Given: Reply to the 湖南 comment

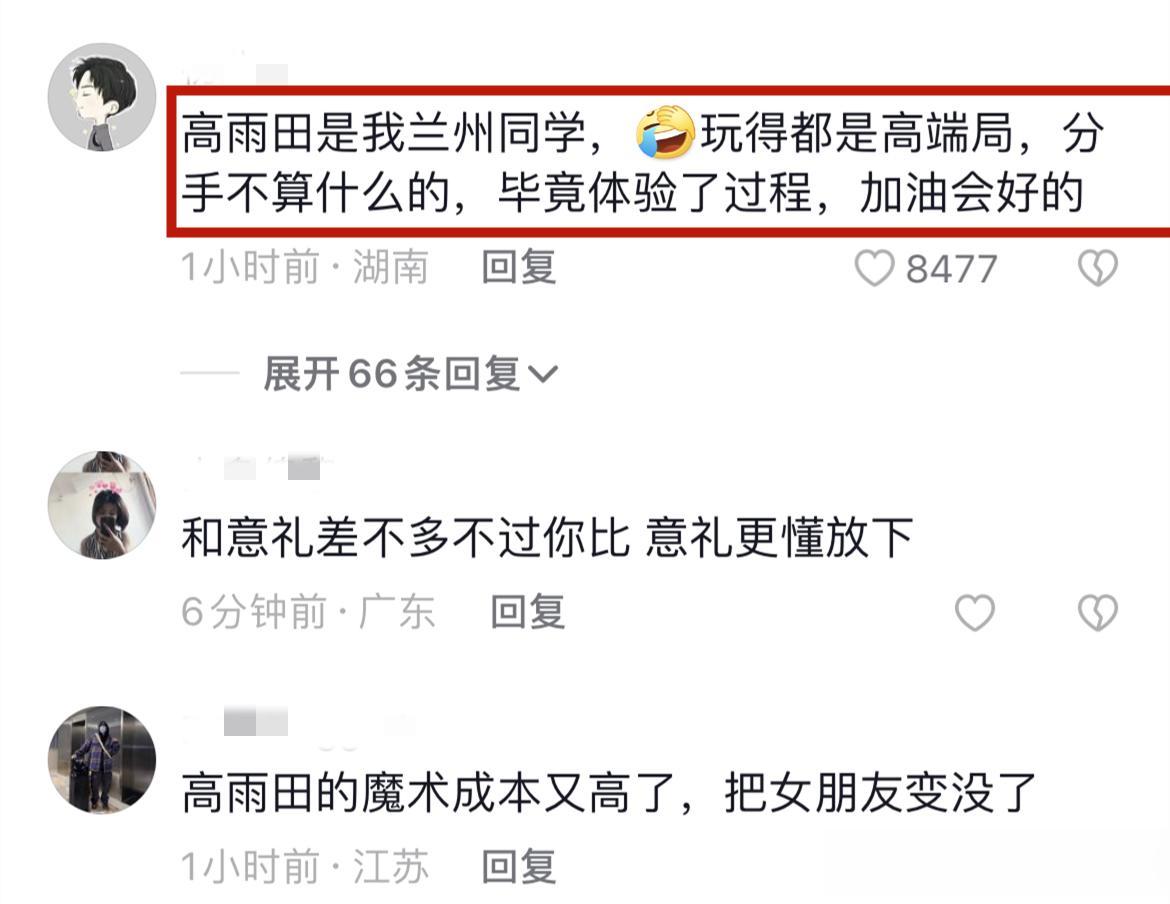Looking at the screenshot, I should point(519,268).
